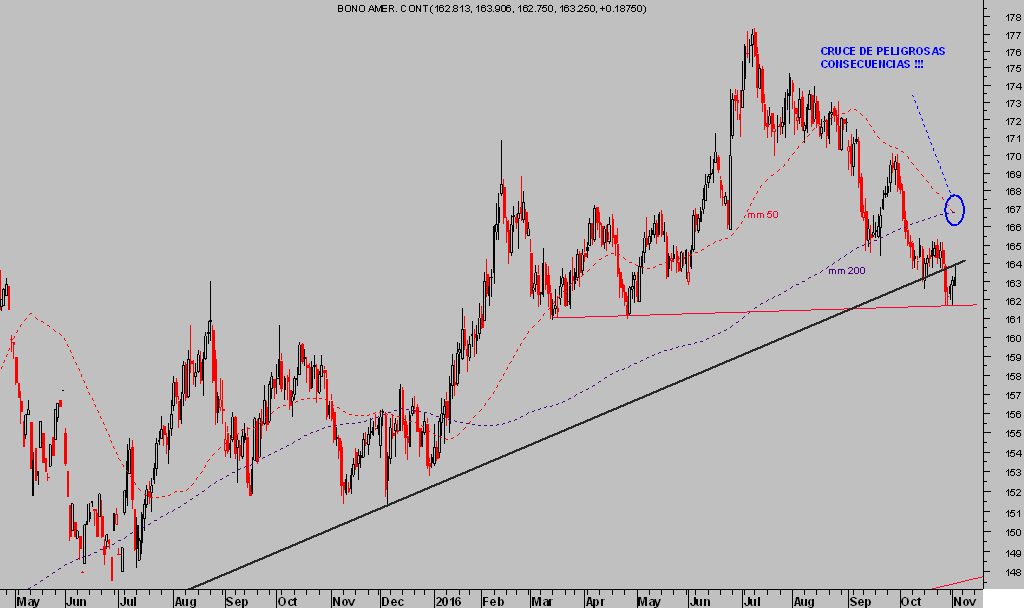This screenshot has width=1024, height=608.
Task: Click the 'Apr' month label on time axis
Action: (x=596, y=602)
